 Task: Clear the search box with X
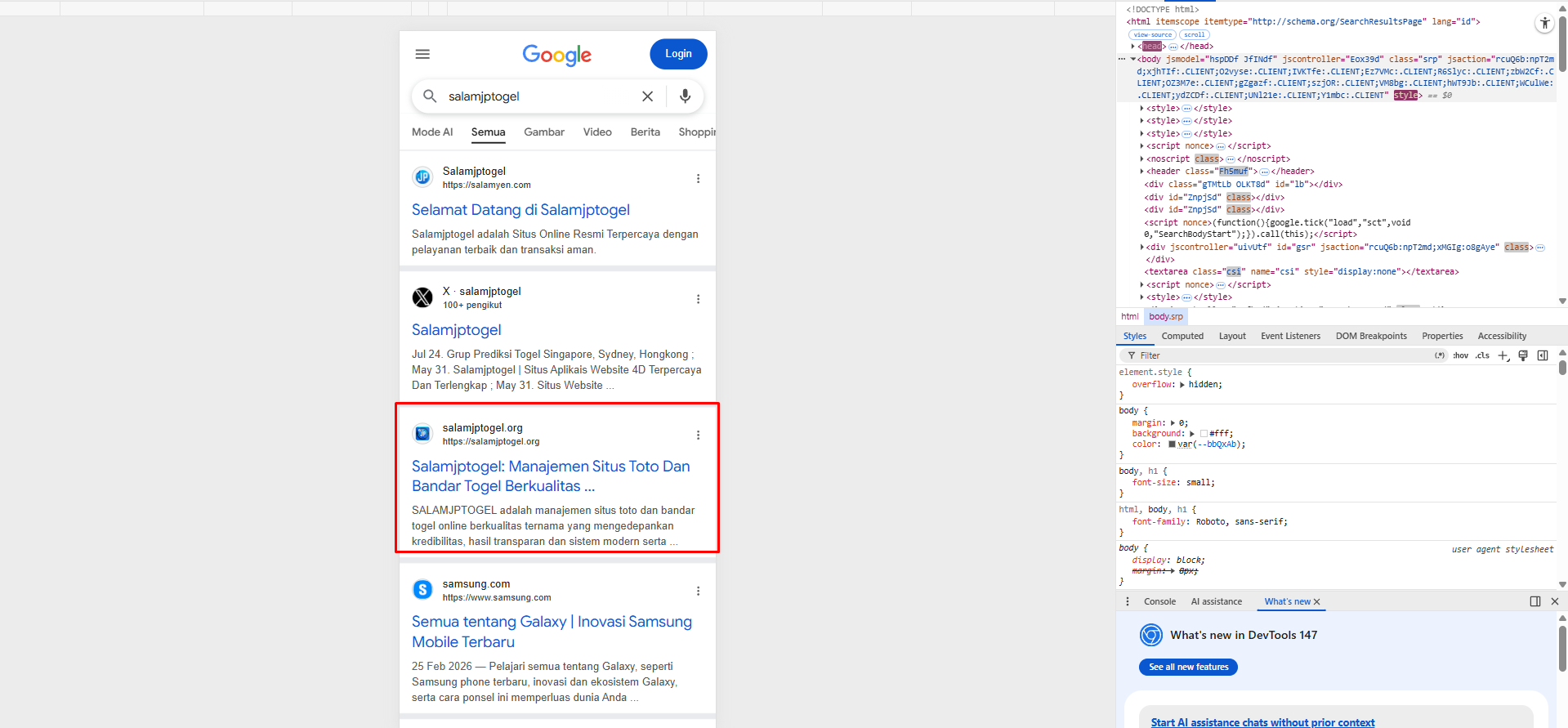(x=647, y=96)
